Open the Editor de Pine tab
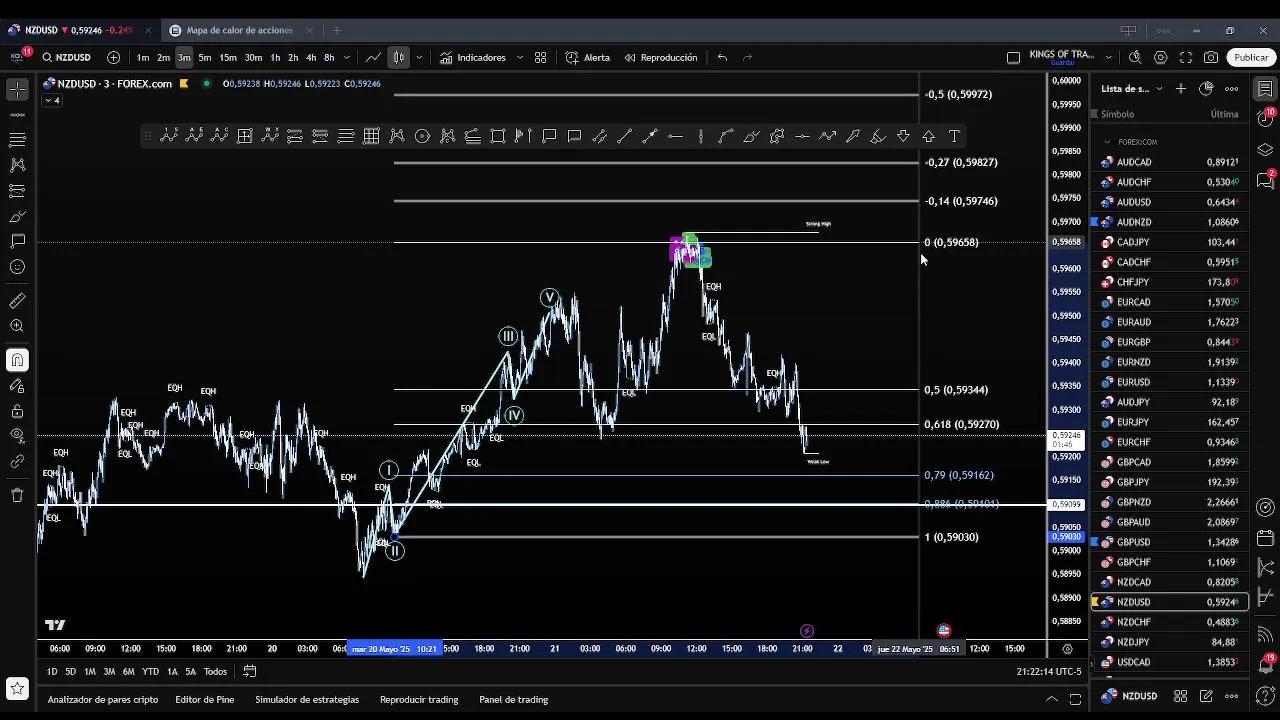1280x720 pixels. (x=204, y=700)
